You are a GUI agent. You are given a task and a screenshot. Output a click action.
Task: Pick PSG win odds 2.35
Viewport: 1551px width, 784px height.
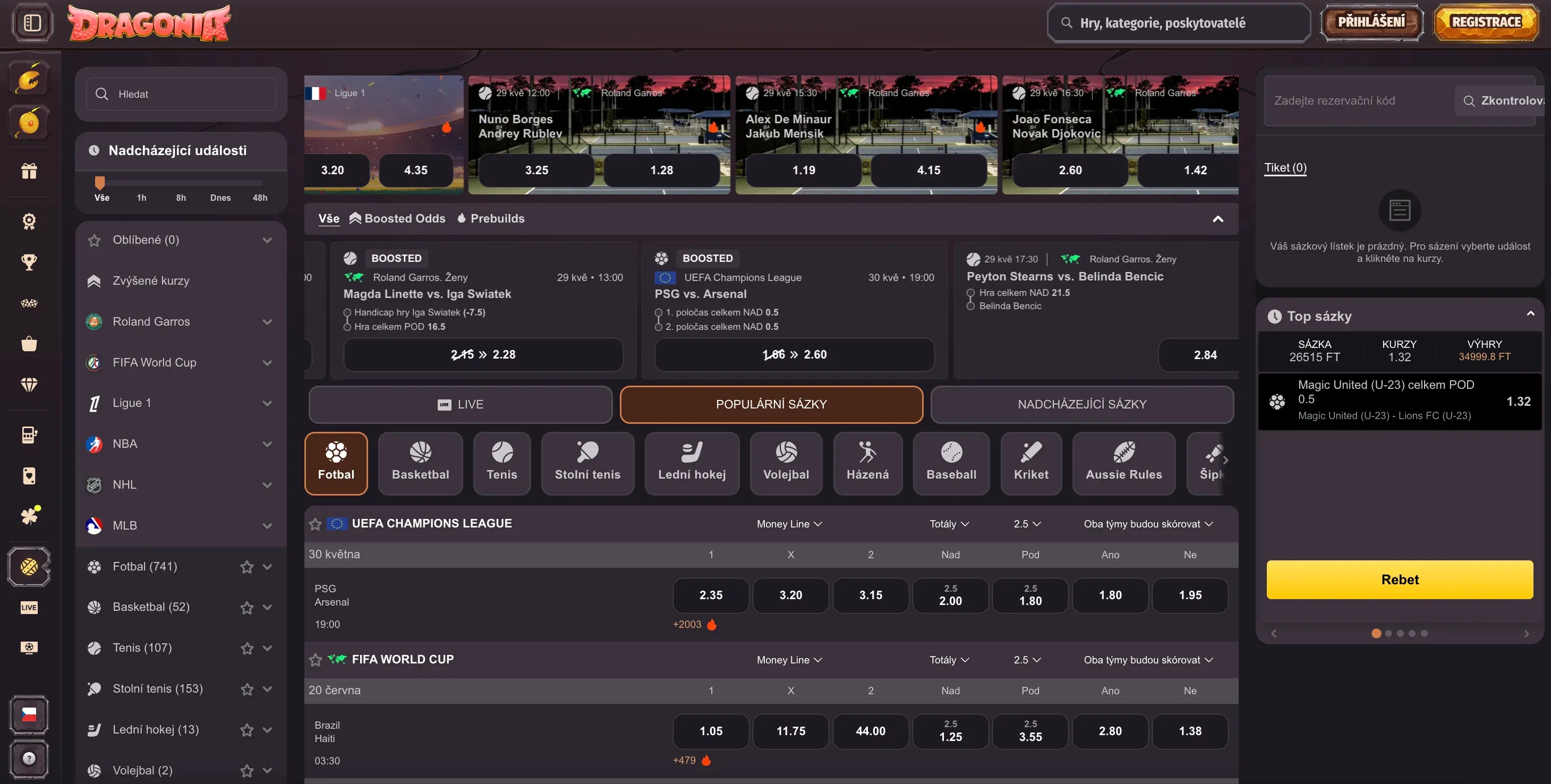(x=711, y=595)
